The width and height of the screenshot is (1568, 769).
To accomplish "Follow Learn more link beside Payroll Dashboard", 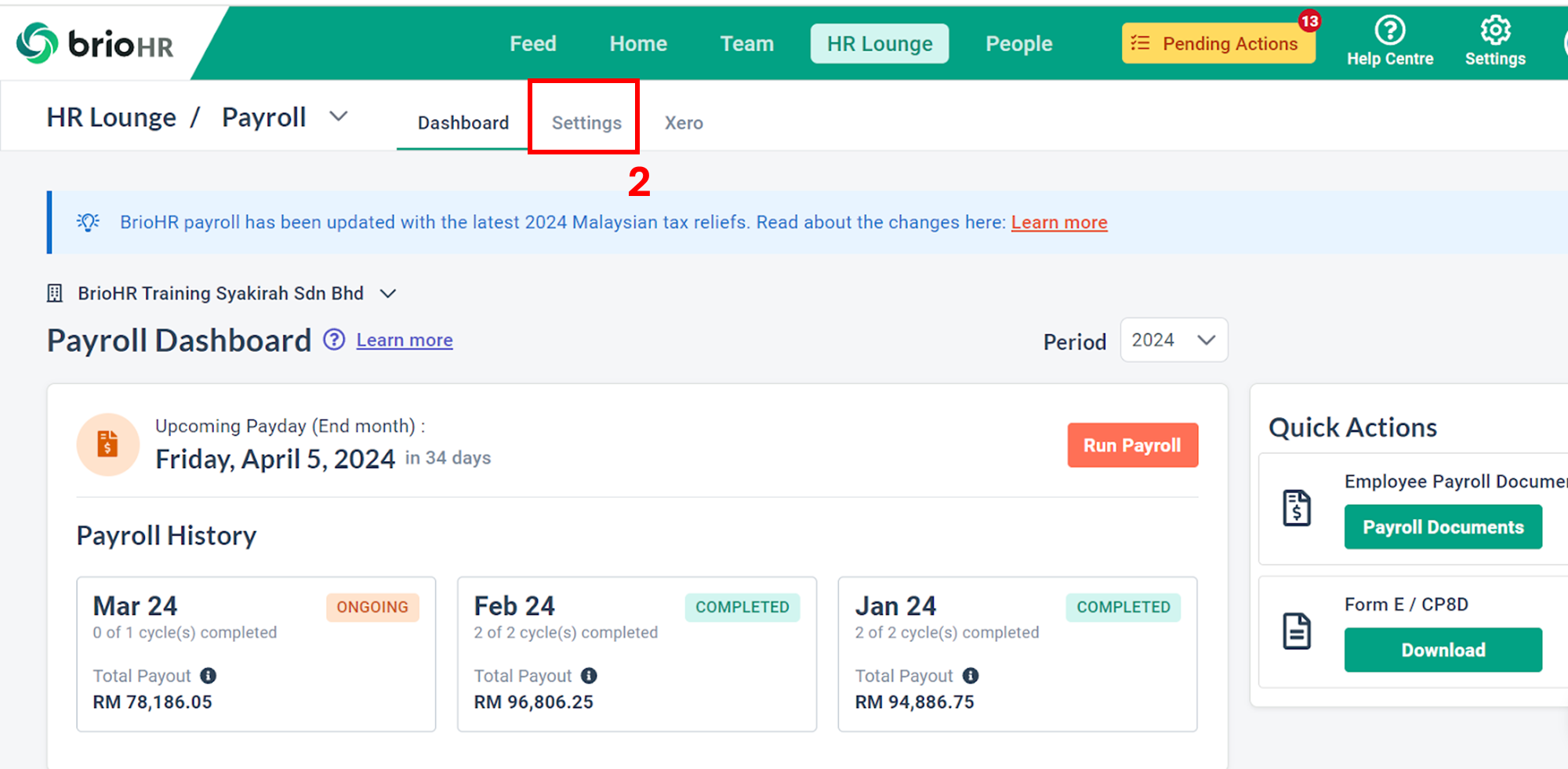I will pyautogui.click(x=405, y=340).
